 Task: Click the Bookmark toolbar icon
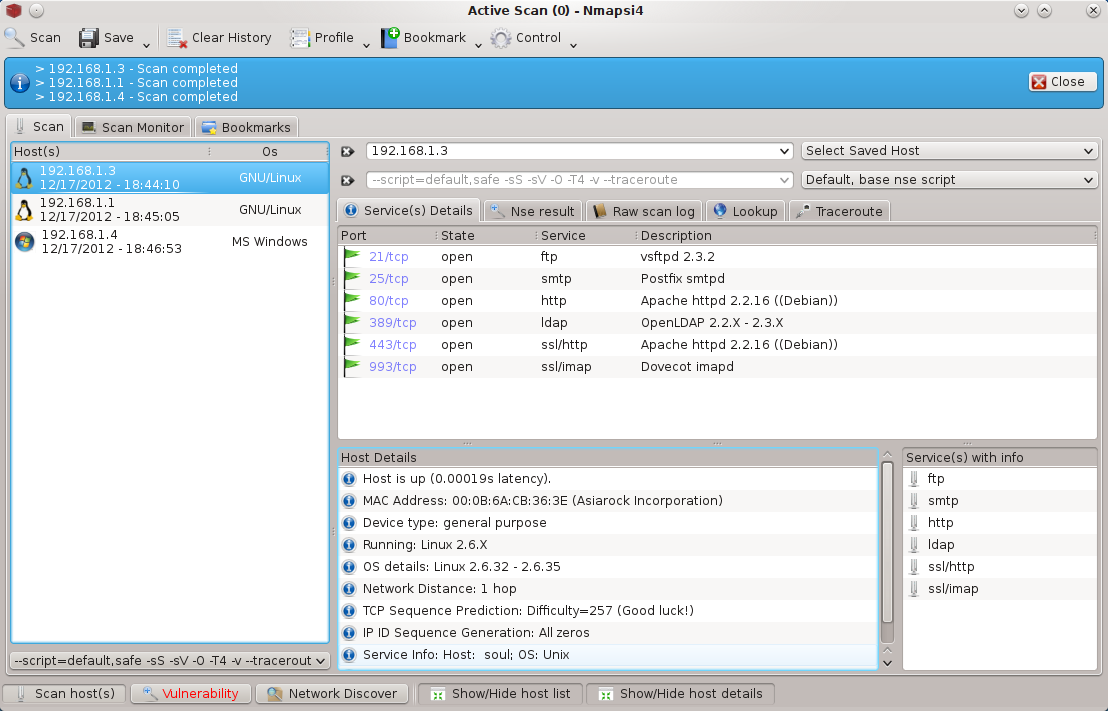[x=390, y=38]
